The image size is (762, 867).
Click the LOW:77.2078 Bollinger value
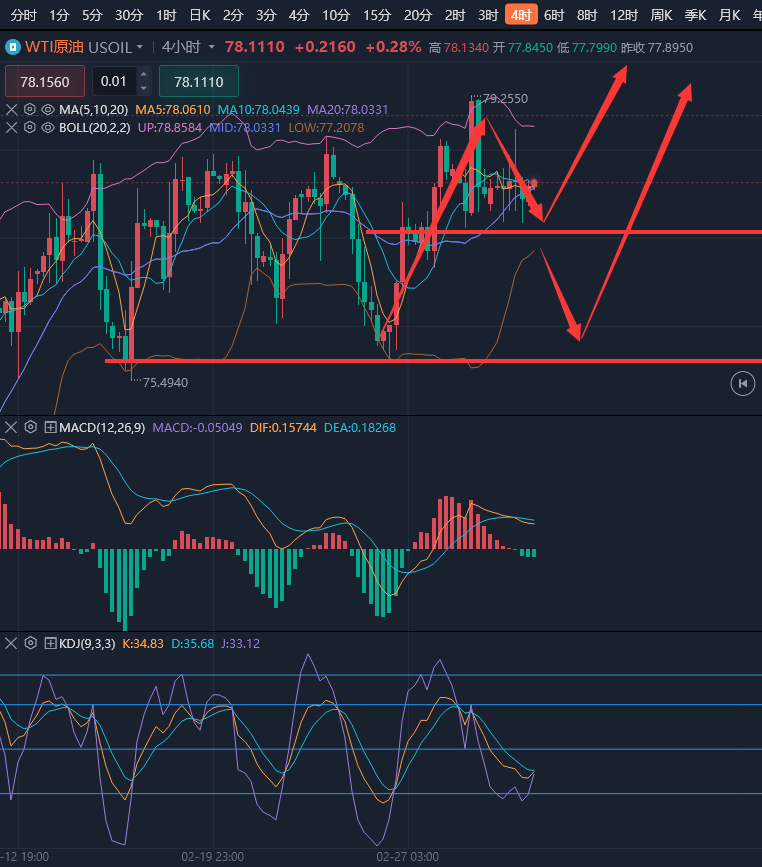pyautogui.click(x=326, y=128)
